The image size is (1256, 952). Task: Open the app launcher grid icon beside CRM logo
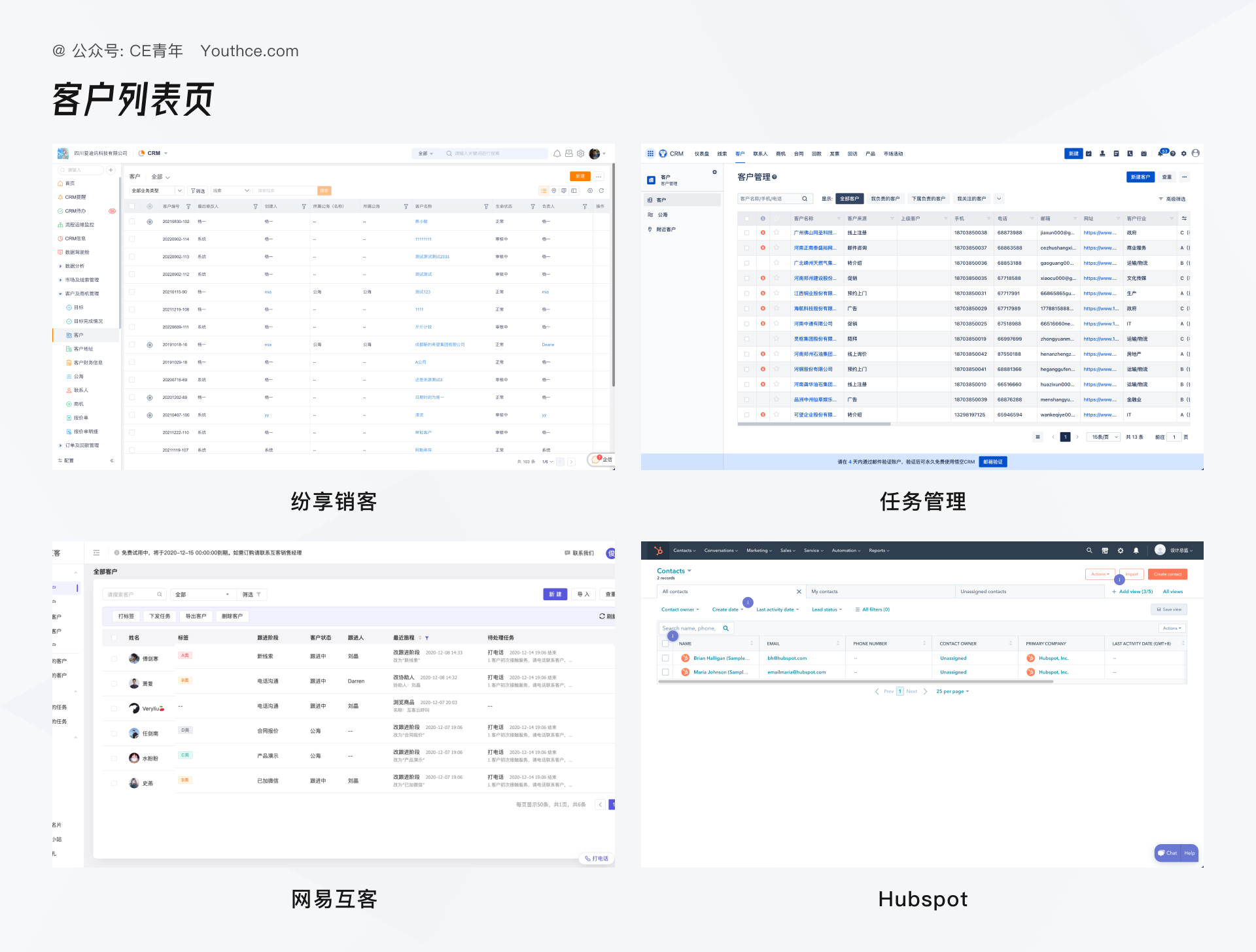coord(650,153)
